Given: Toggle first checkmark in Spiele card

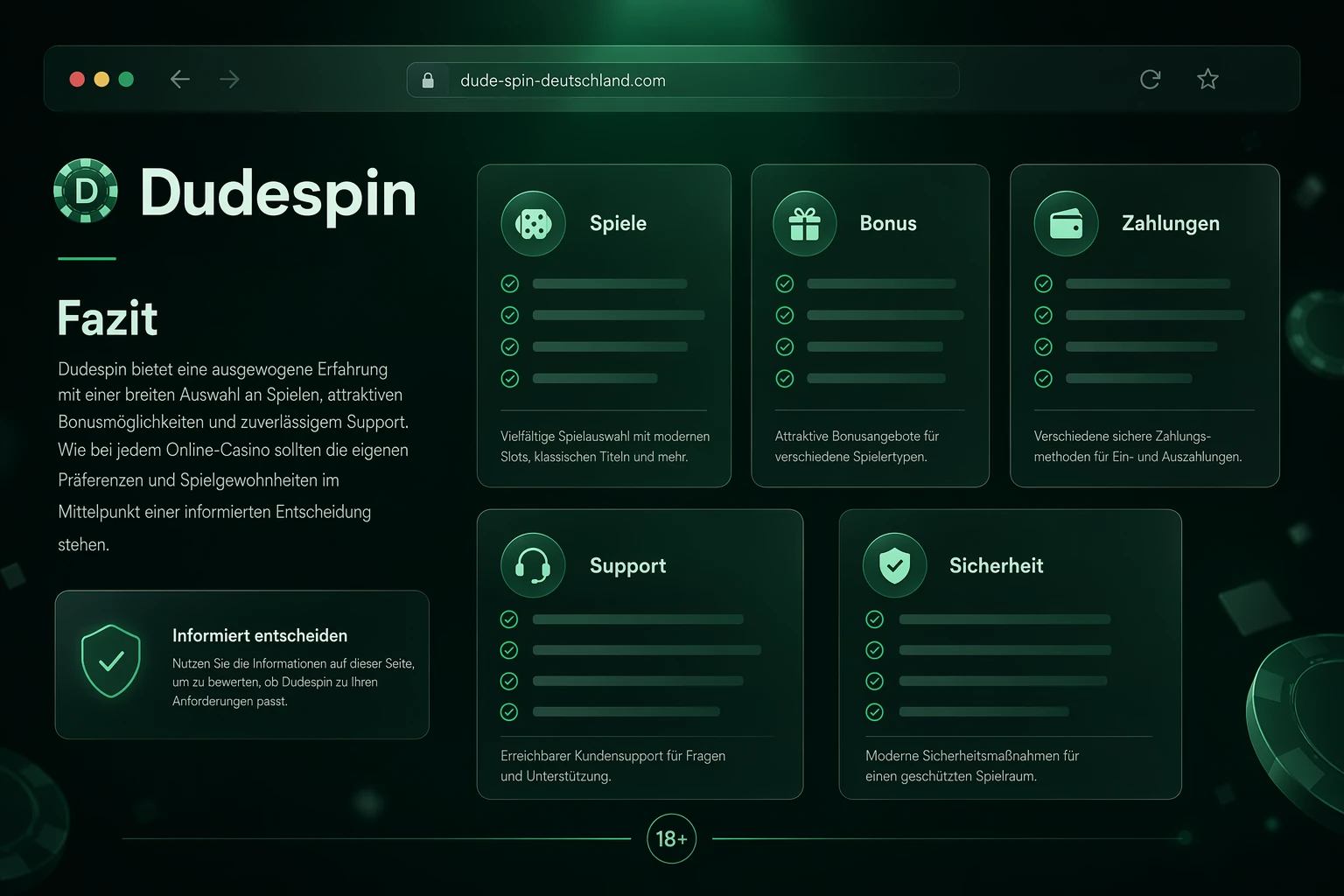Looking at the screenshot, I should pos(510,283).
